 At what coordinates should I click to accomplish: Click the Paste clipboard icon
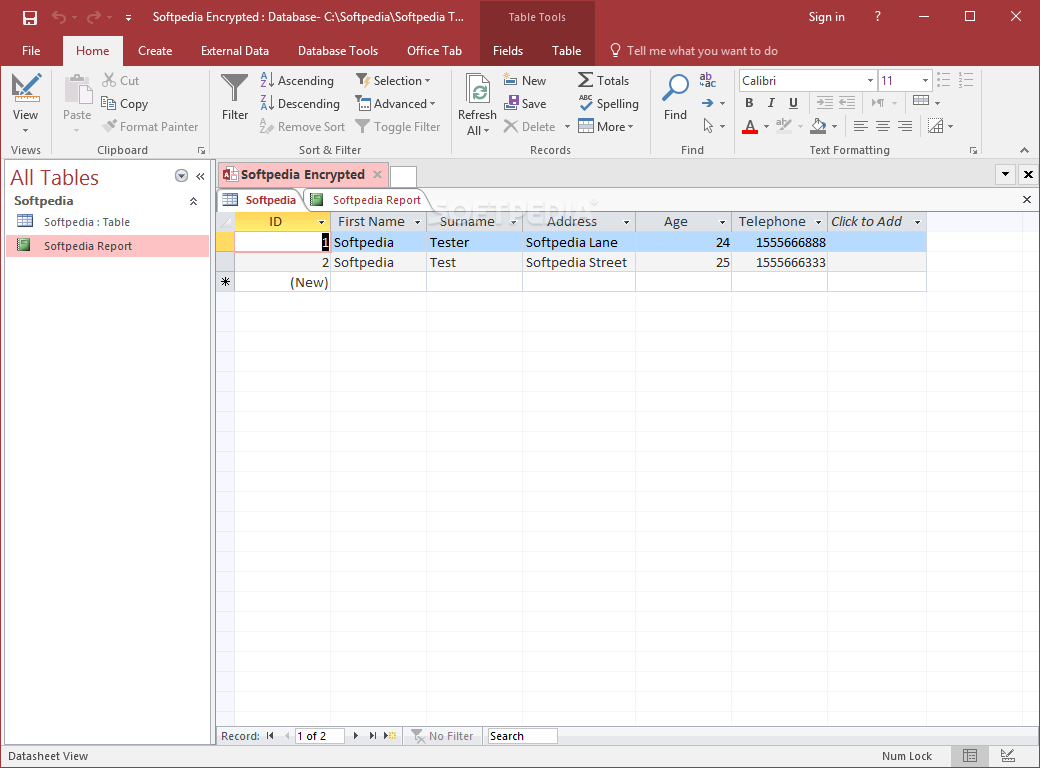(78, 90)
